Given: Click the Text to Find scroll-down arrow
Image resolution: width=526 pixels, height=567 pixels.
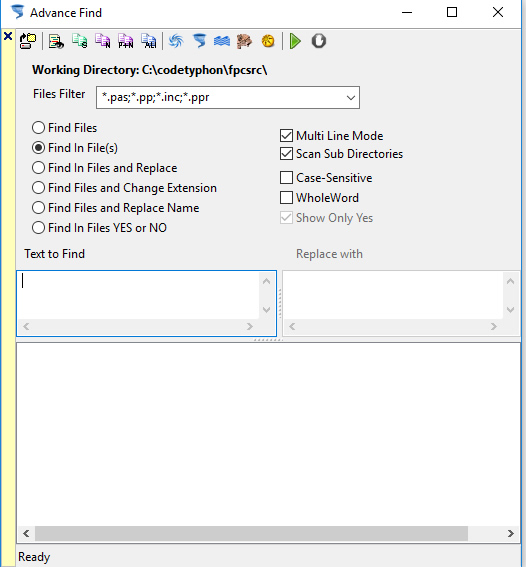Looking at the screenshot, I should click(x=267, y=310).
